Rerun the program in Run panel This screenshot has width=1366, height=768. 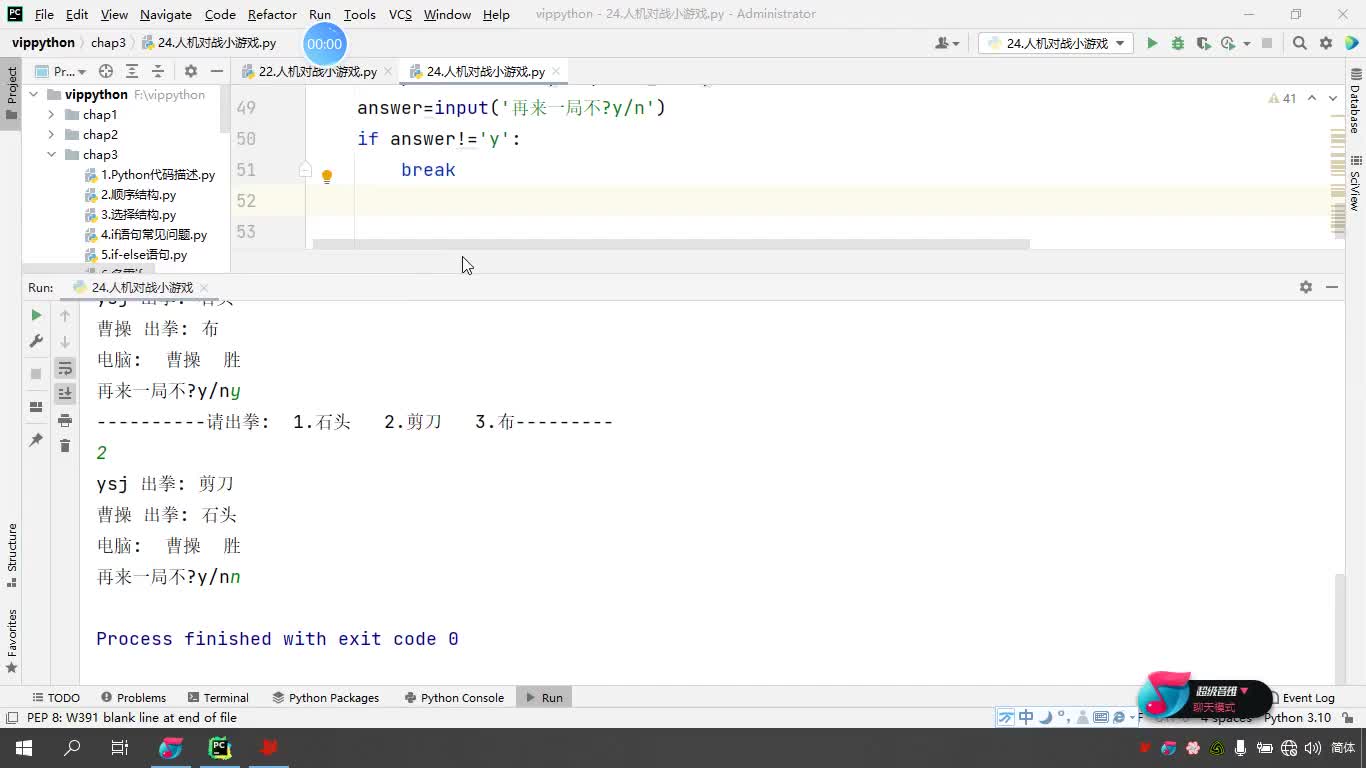coord(36,315)
